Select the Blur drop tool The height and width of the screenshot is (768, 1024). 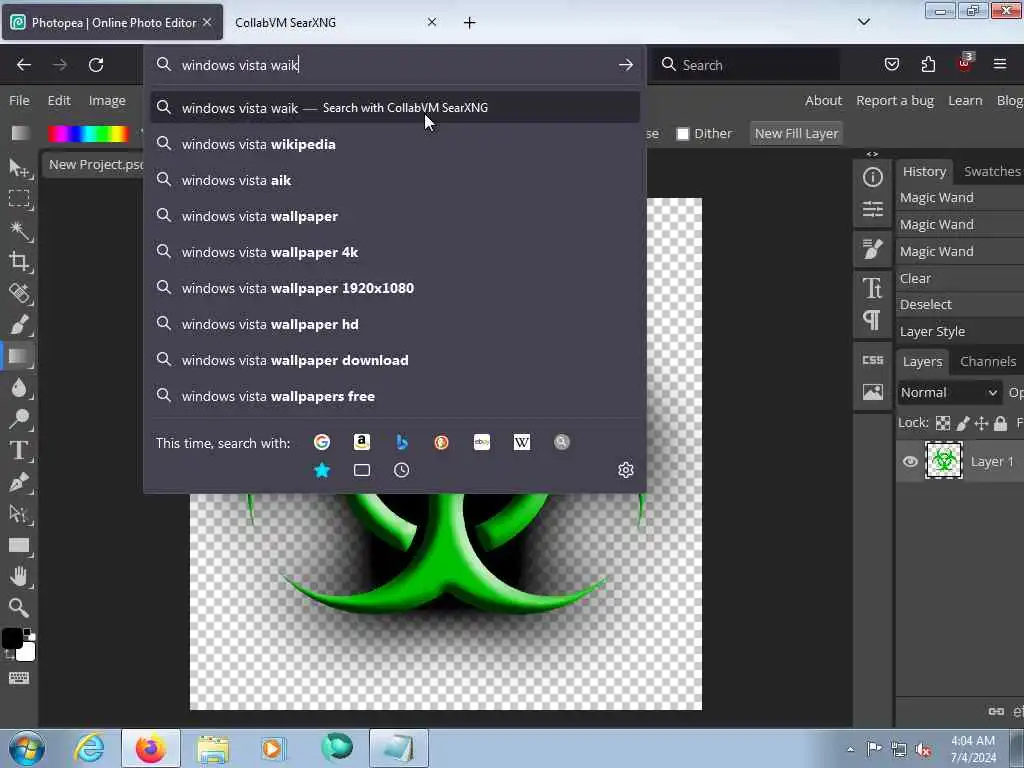[19, 388]
